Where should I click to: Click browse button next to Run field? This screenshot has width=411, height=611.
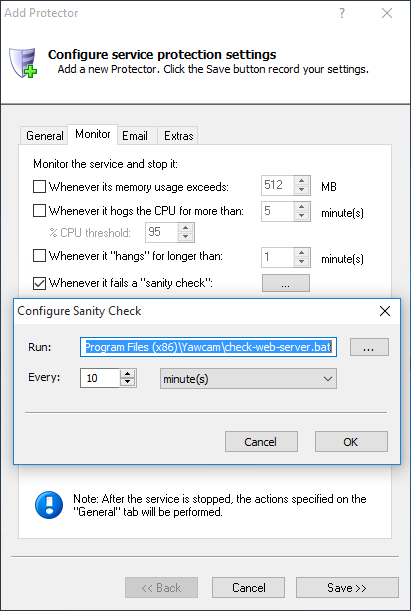(x=369, y=347)
